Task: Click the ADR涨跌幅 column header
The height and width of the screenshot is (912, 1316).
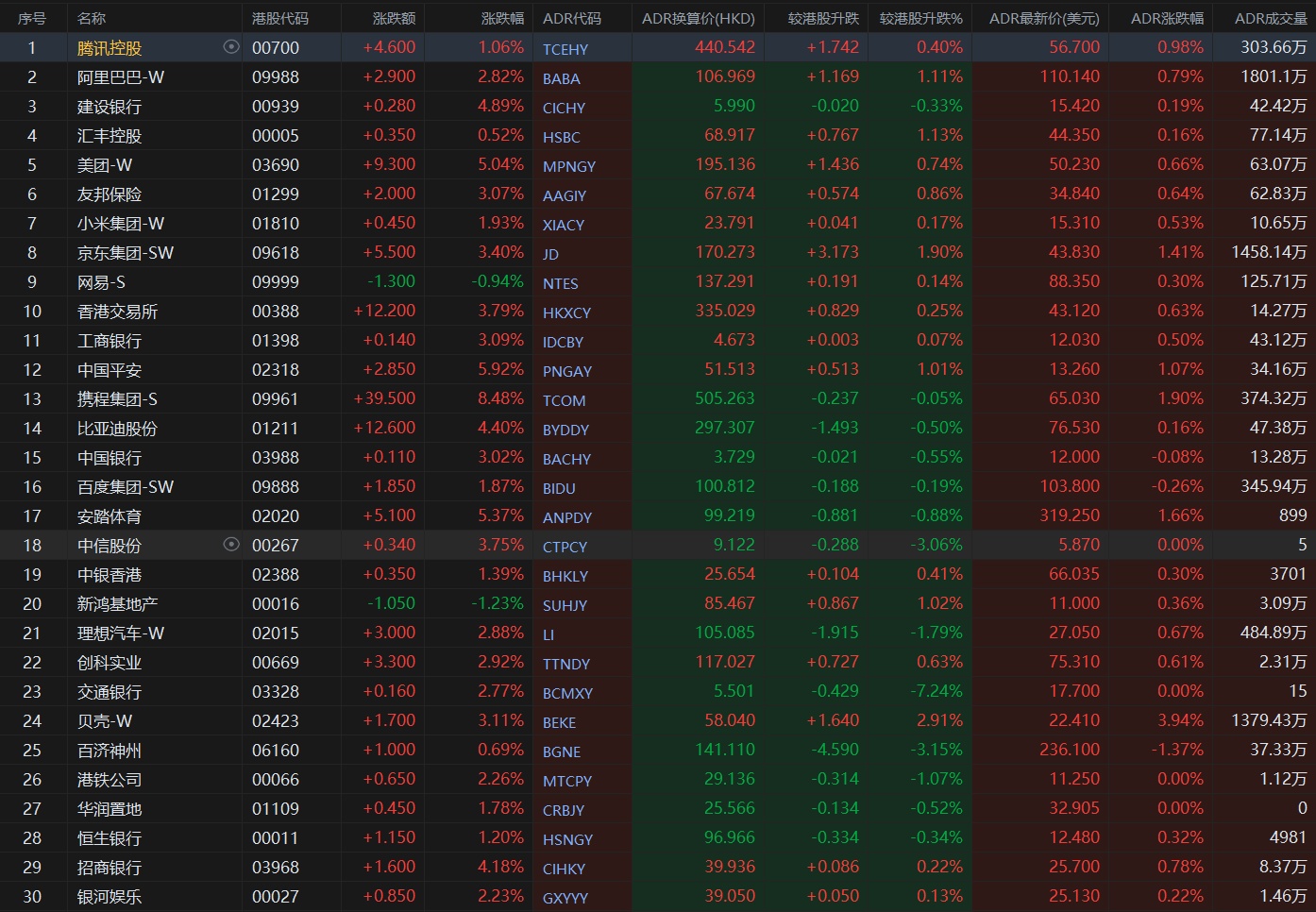Action: point(1167,18)
